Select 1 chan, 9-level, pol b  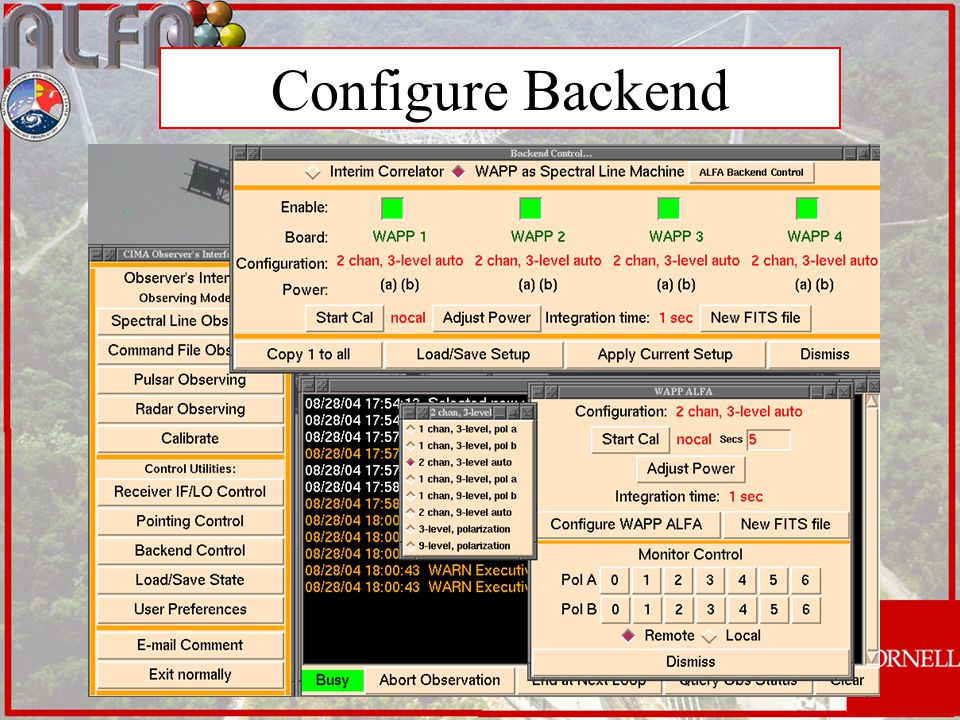pos(462,496)
